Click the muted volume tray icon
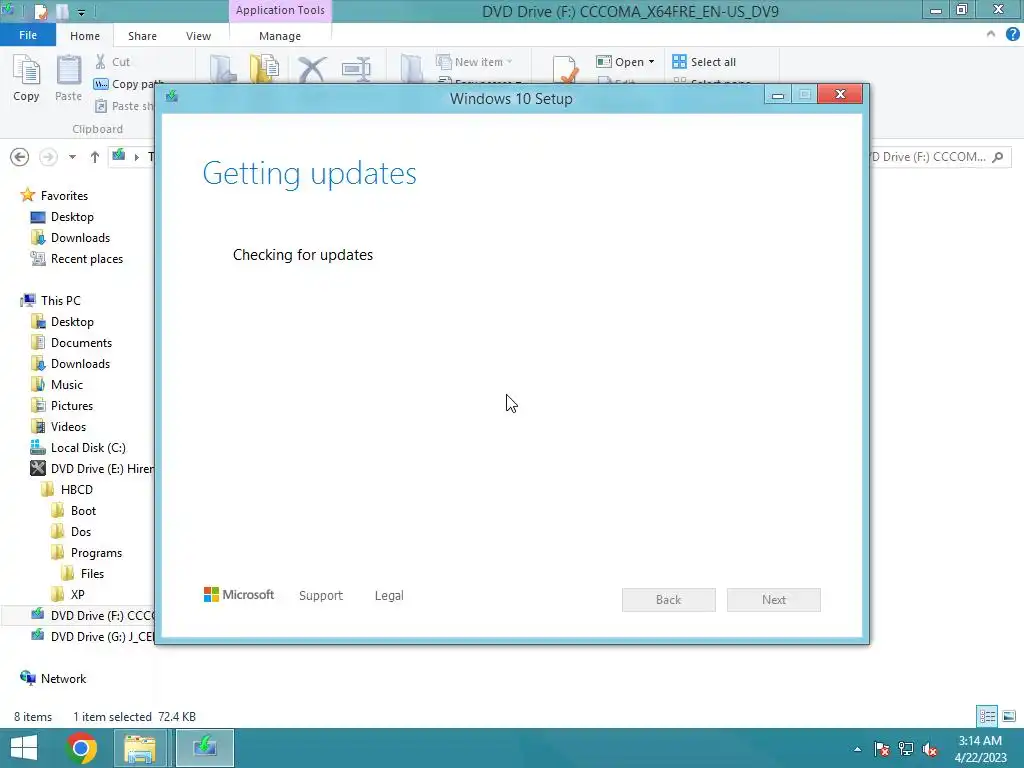The height and width of the screenshot is (768, 1024). 930,749
